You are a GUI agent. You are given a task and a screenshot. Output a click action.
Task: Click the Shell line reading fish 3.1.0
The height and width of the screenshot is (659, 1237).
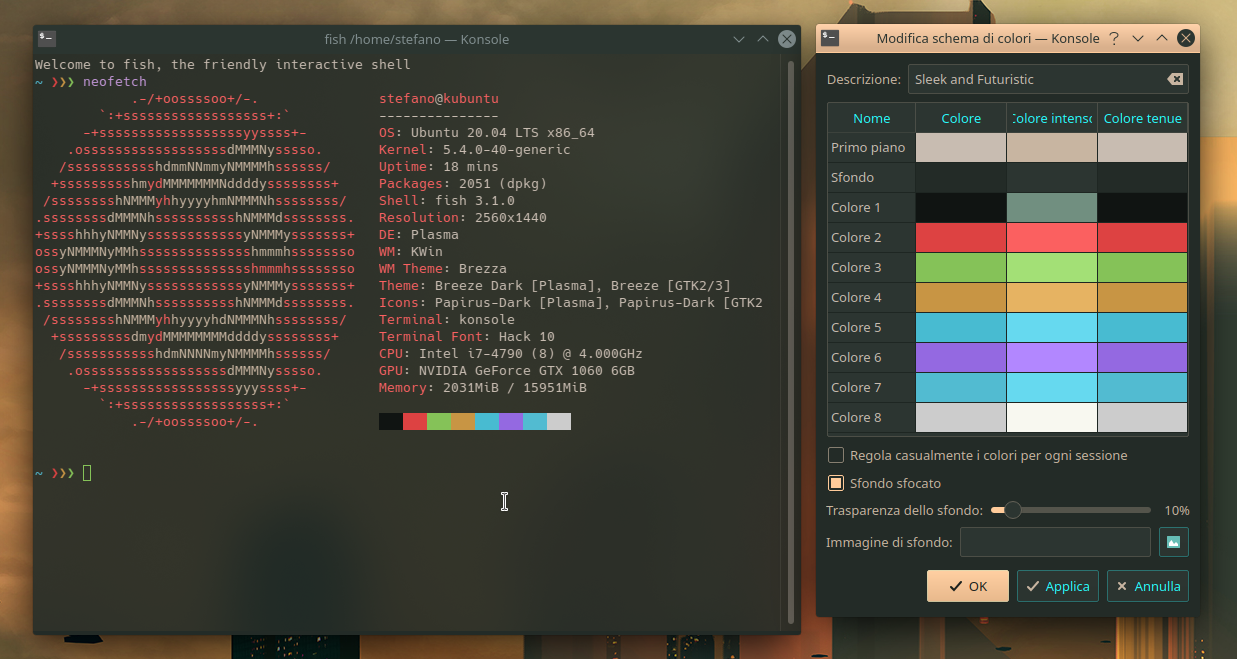[447, 200]
